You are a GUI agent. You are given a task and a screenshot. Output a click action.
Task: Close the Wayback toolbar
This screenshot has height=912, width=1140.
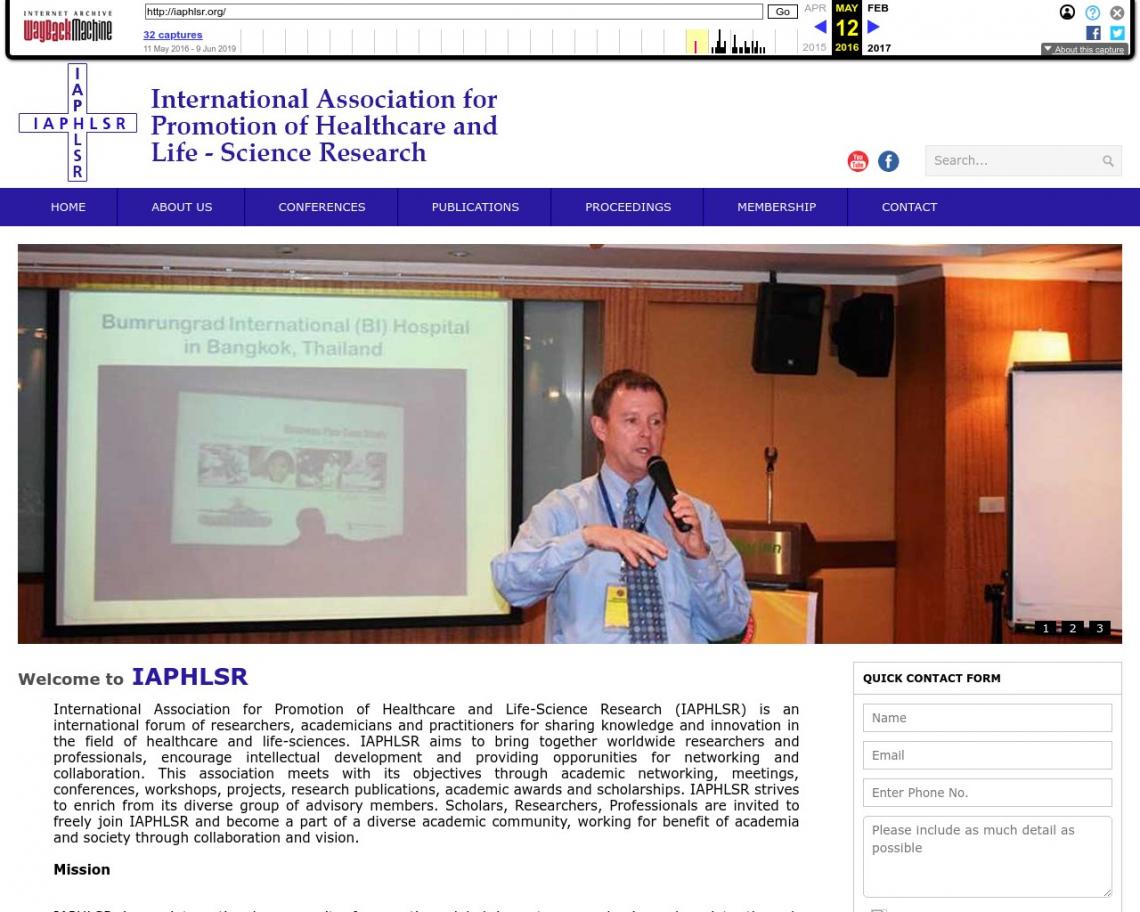1117,12
